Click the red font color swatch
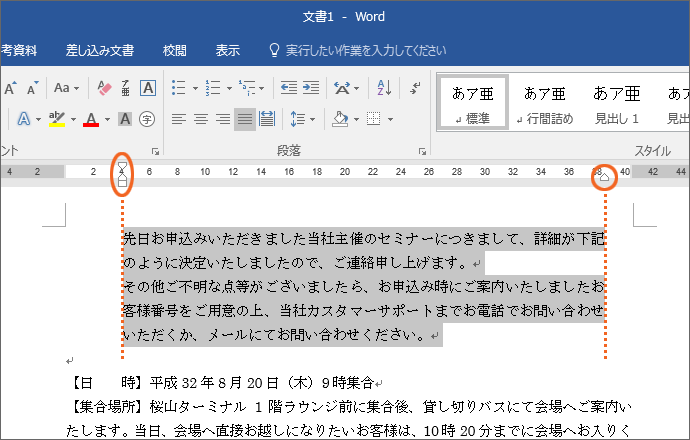The width and height of the screenshot is (690, 440). tap(91, 119)
